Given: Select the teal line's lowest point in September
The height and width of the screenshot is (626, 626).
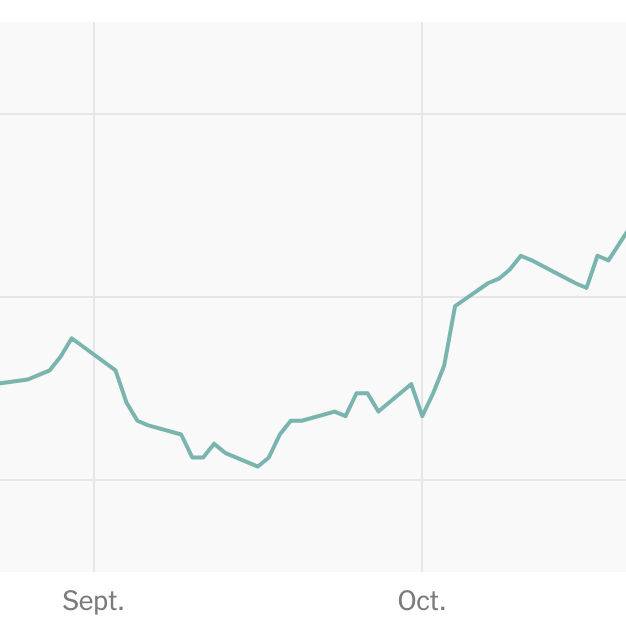Looking at the screenshot, I should point(258,466).
